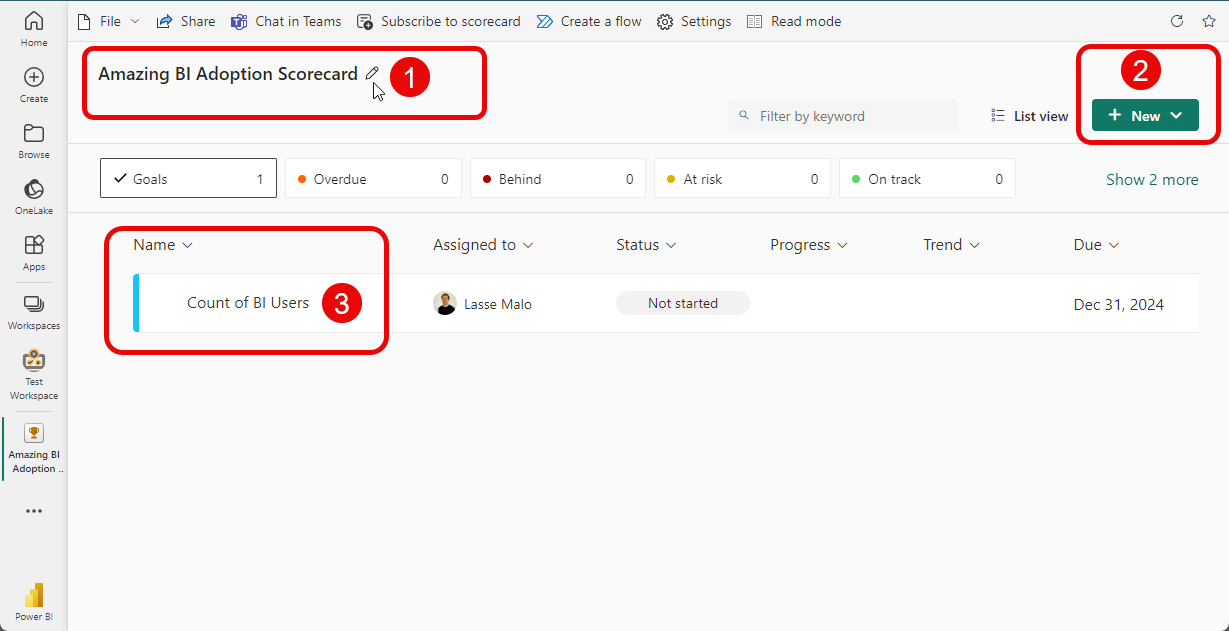Click the Dec 31, 2024 due date
1229x631 pixels.
pos(1119,305)
